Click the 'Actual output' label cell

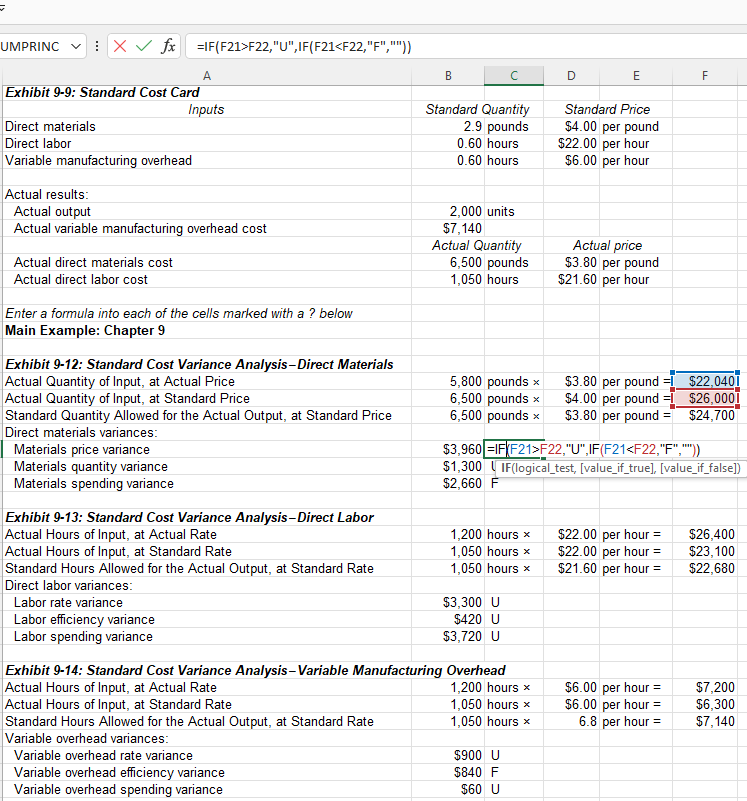(x=207, y=211)
